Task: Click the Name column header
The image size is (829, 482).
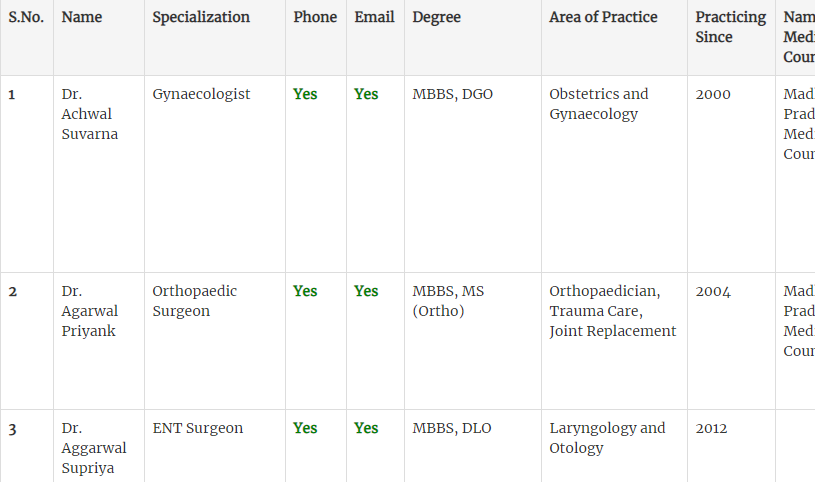Action: tap(82, 17)
